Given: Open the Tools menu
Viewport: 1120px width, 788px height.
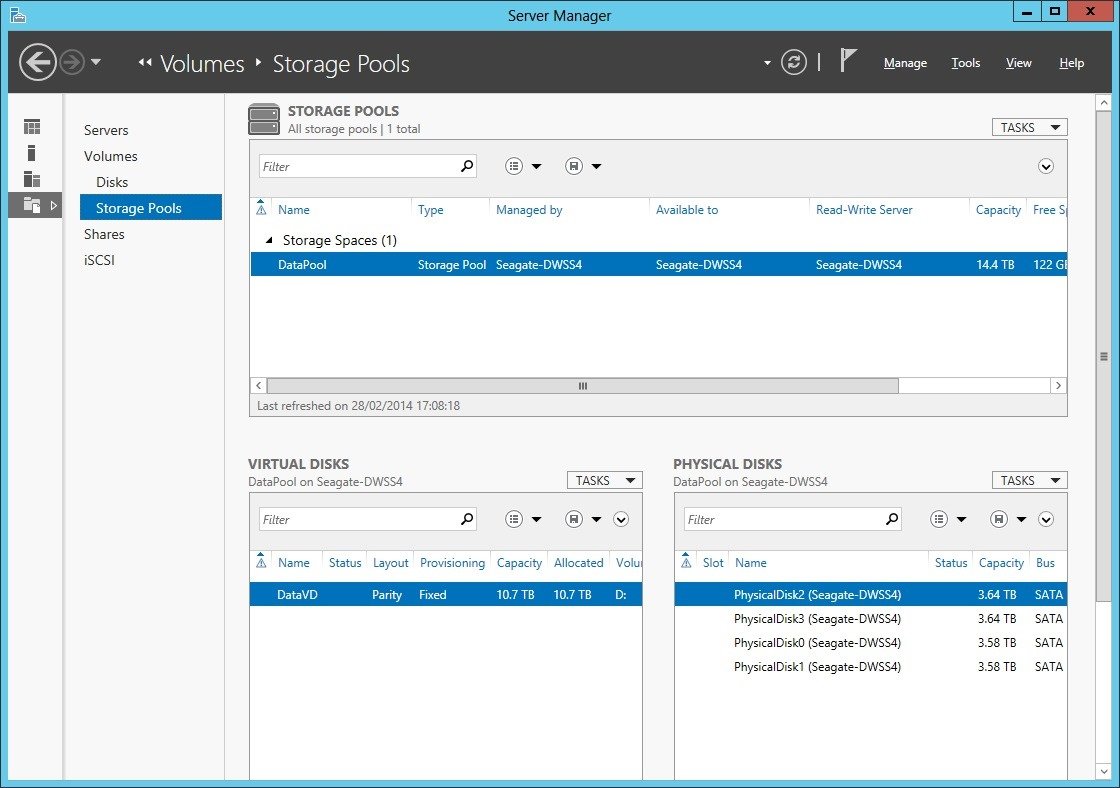Looking at the screenshot, I should [966, 63].
